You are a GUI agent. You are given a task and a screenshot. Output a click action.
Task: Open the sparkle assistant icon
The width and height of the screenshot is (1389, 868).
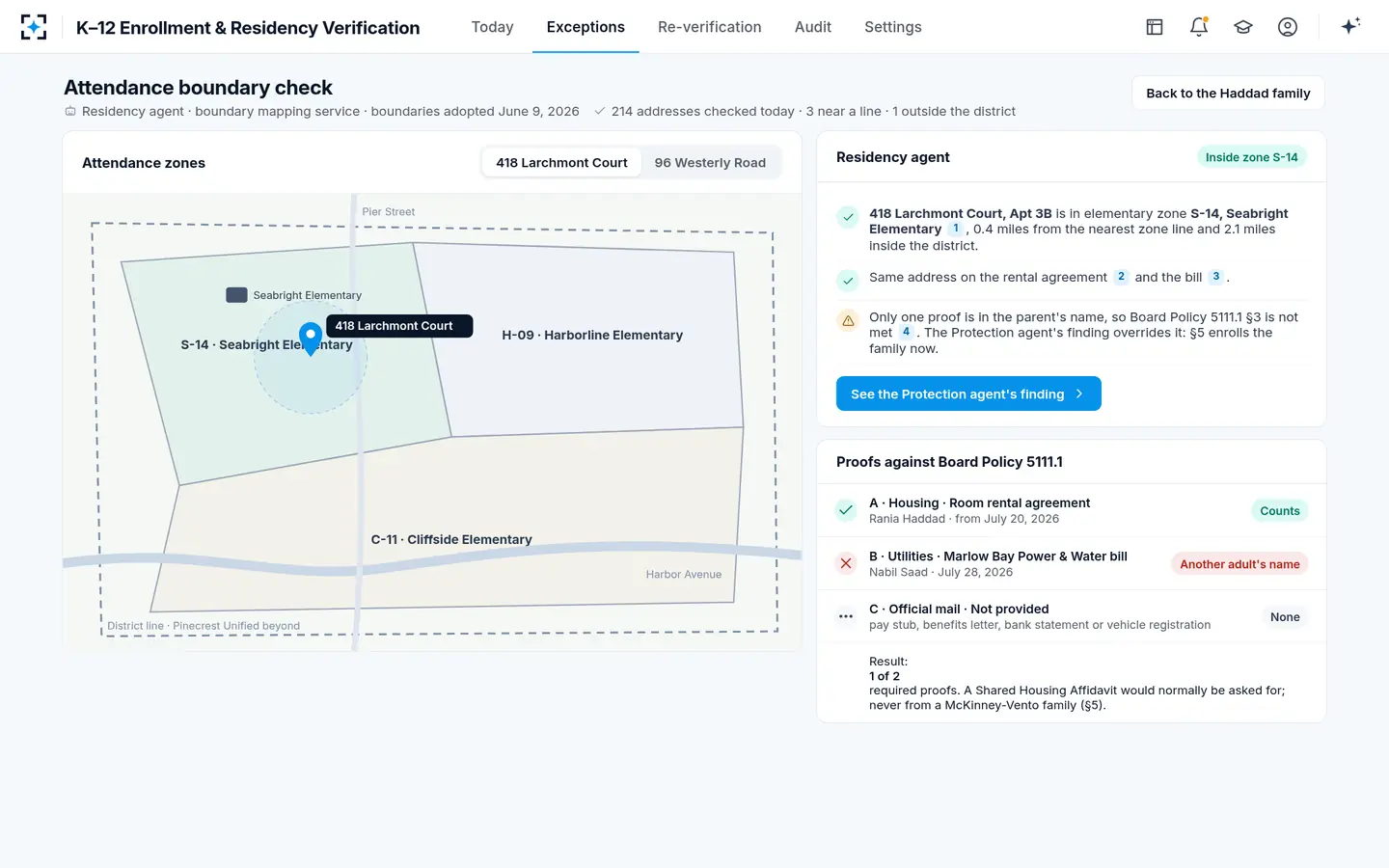tap(1350, 26)
